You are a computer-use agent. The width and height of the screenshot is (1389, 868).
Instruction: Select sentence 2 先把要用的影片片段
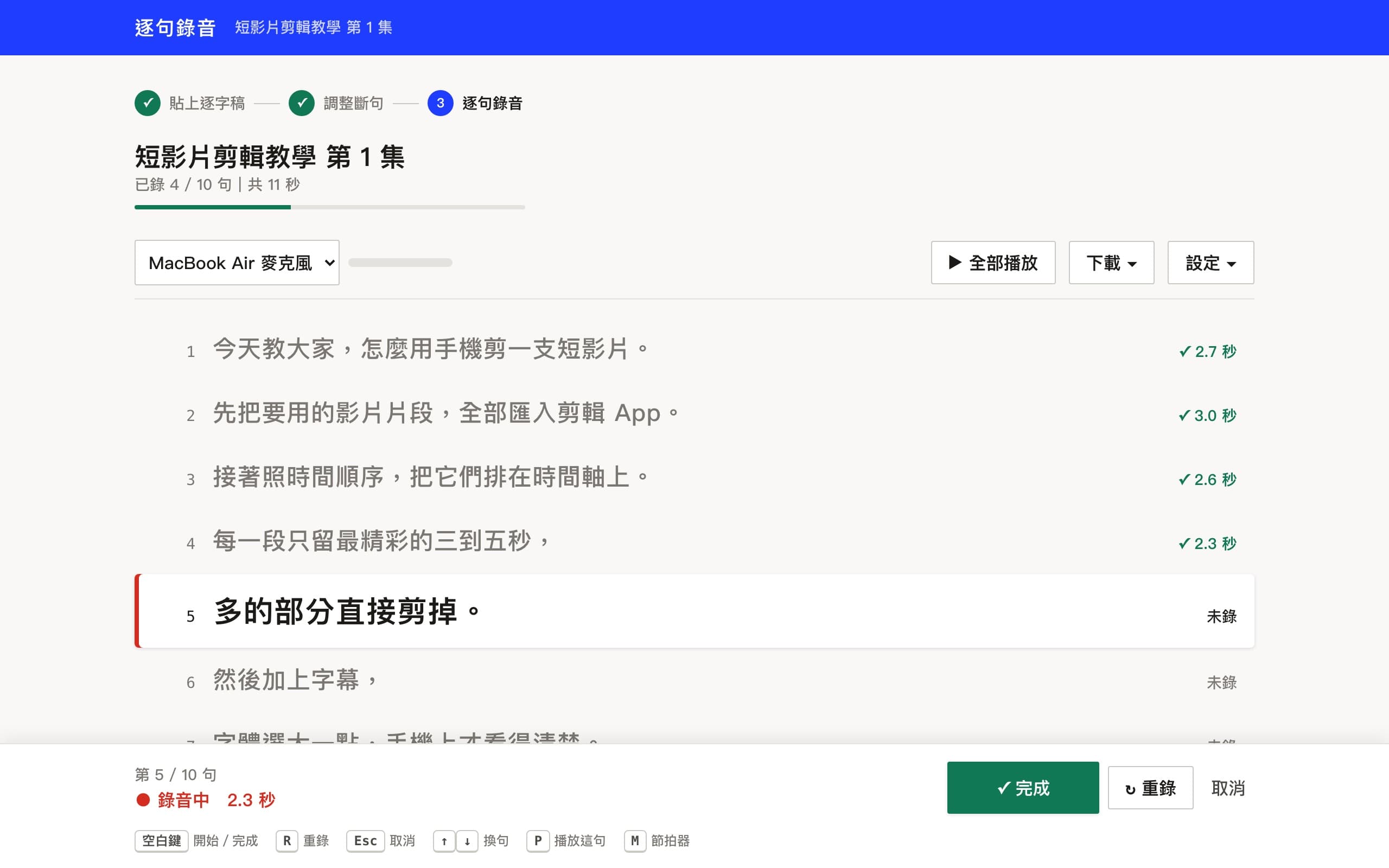click(x=694, y=414)
